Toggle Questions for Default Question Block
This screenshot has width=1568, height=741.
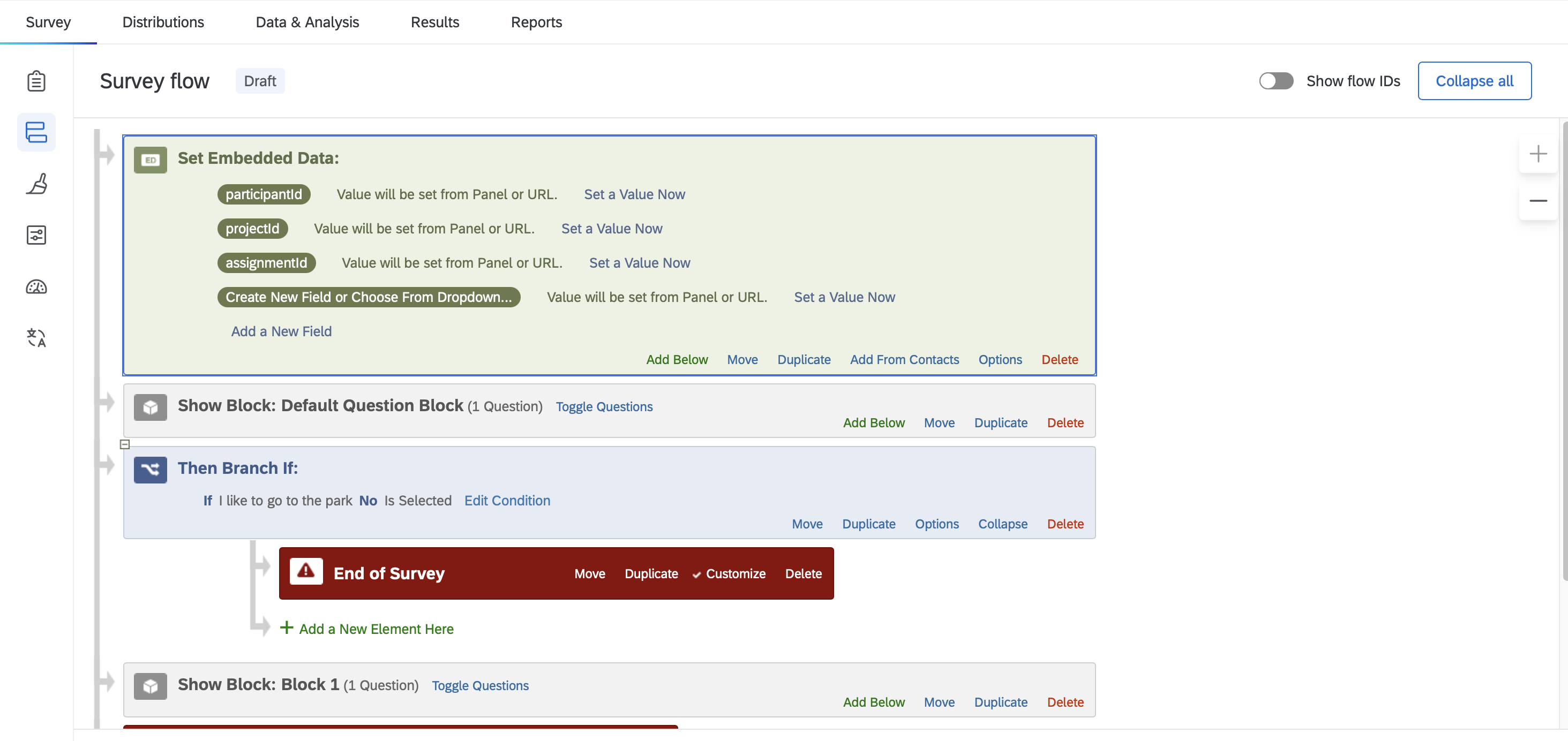click(604, 406)
